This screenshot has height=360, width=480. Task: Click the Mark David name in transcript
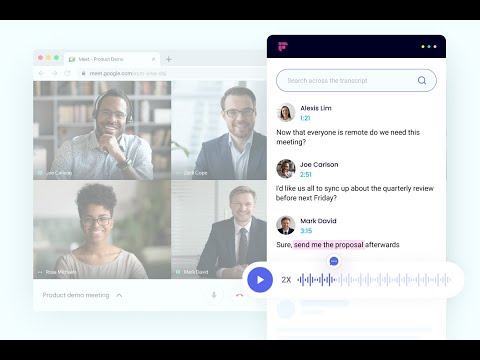pos(318,221)
